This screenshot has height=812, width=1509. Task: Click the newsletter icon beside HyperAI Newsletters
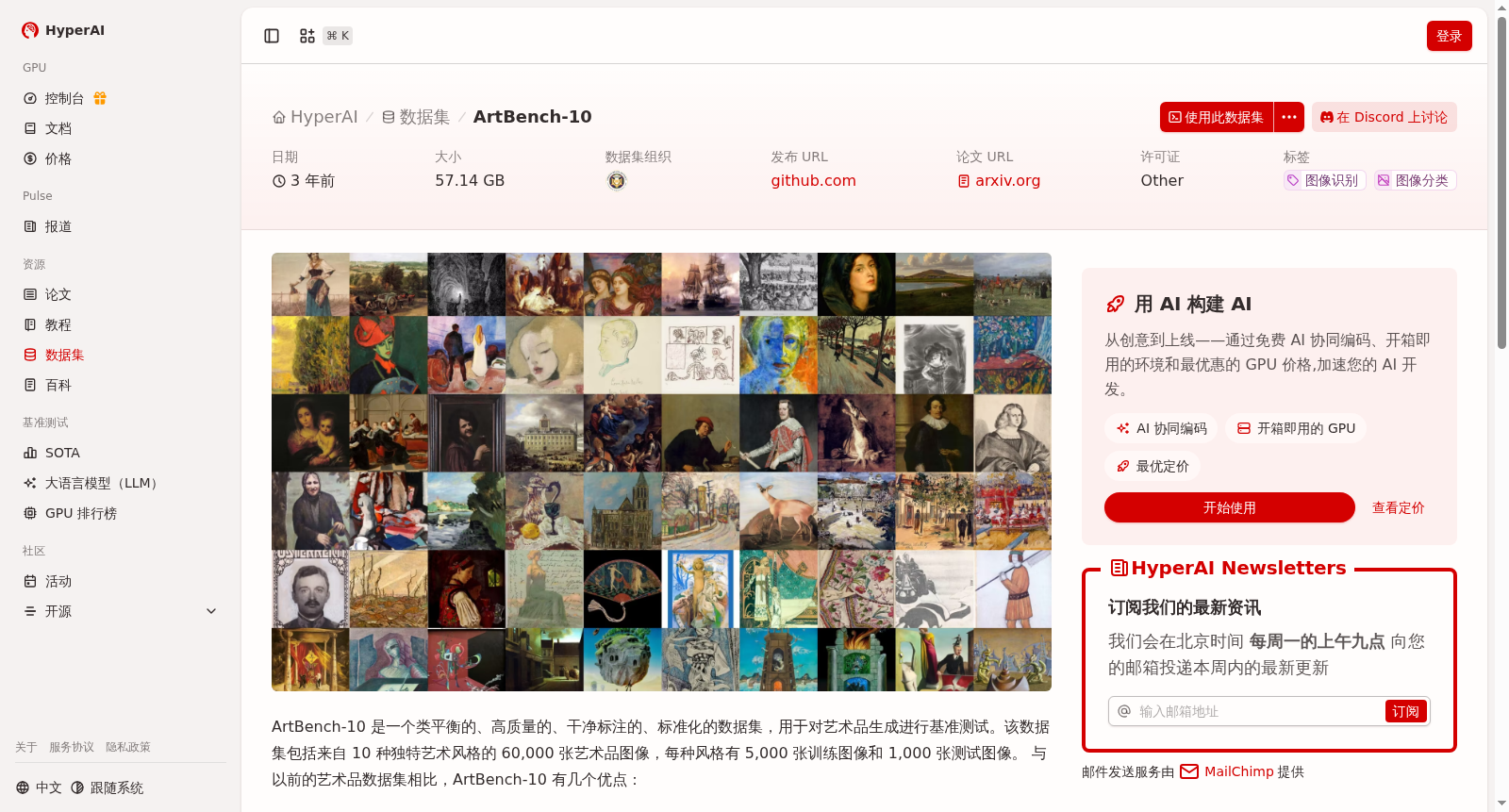pos(1119,568)
